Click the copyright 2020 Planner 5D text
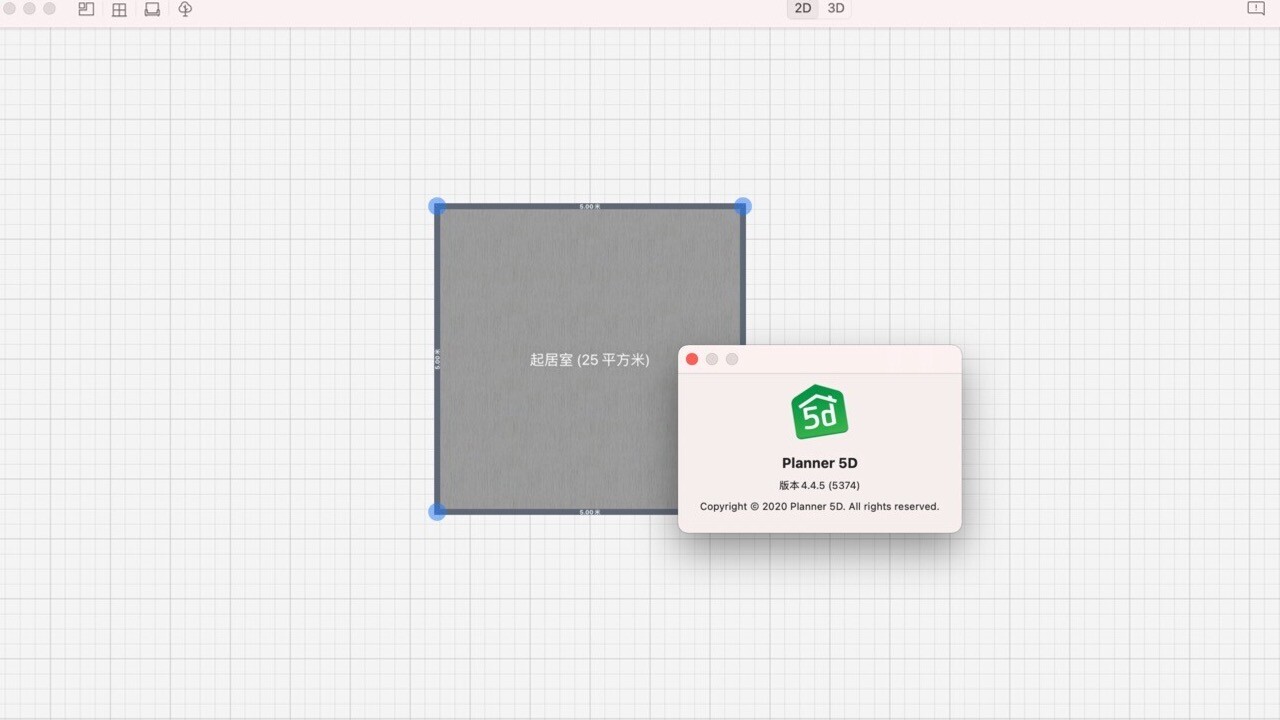Image resolution: width=1280 pixels, height=720 pixels. pos(820,506)
